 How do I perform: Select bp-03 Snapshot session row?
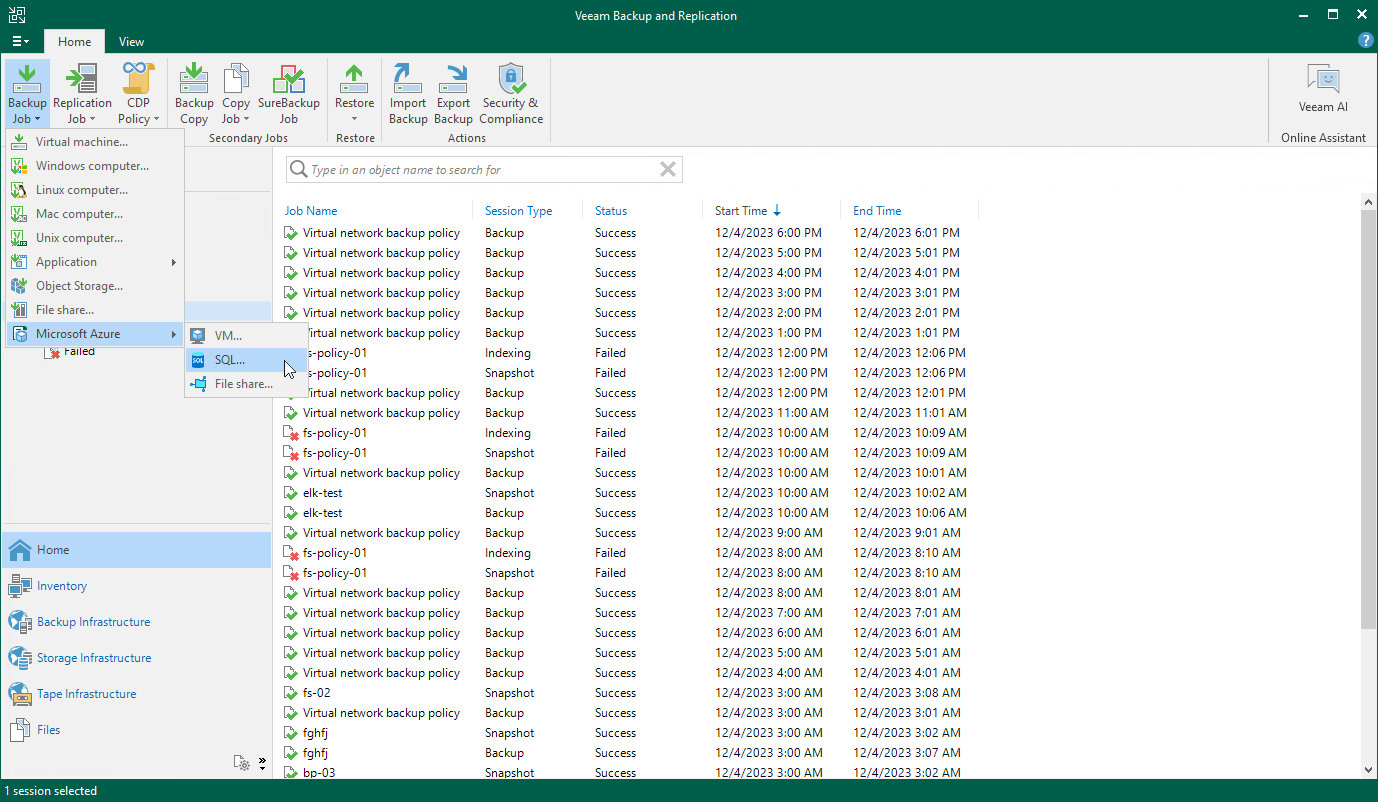tap(630, 773)
